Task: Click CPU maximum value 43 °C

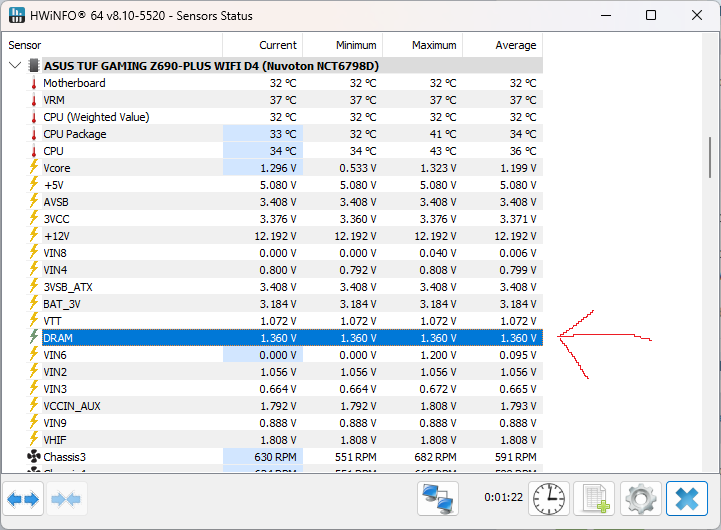Action: [x=443, y=151]
